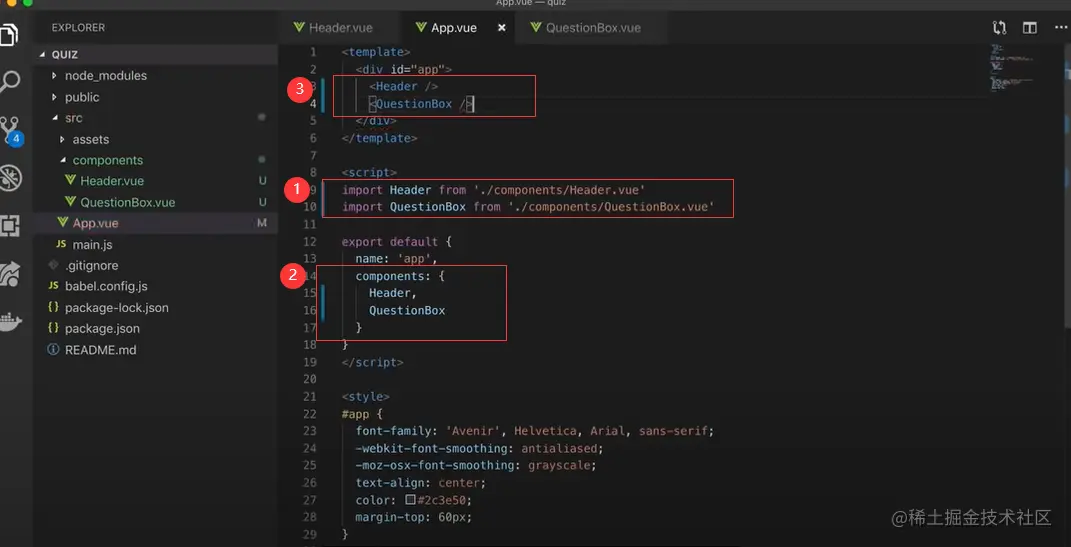Screen dimensions: 1071x547
Task: Click the './components/QuestionBox.vue' import path
Action: [x=611, y=207]
